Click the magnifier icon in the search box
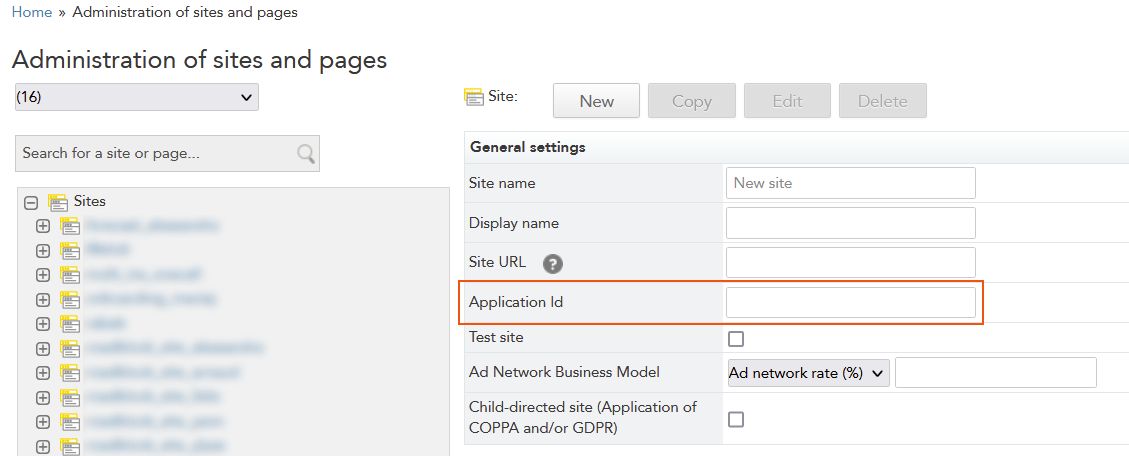 pyautogui.click(x=306, y=153)
